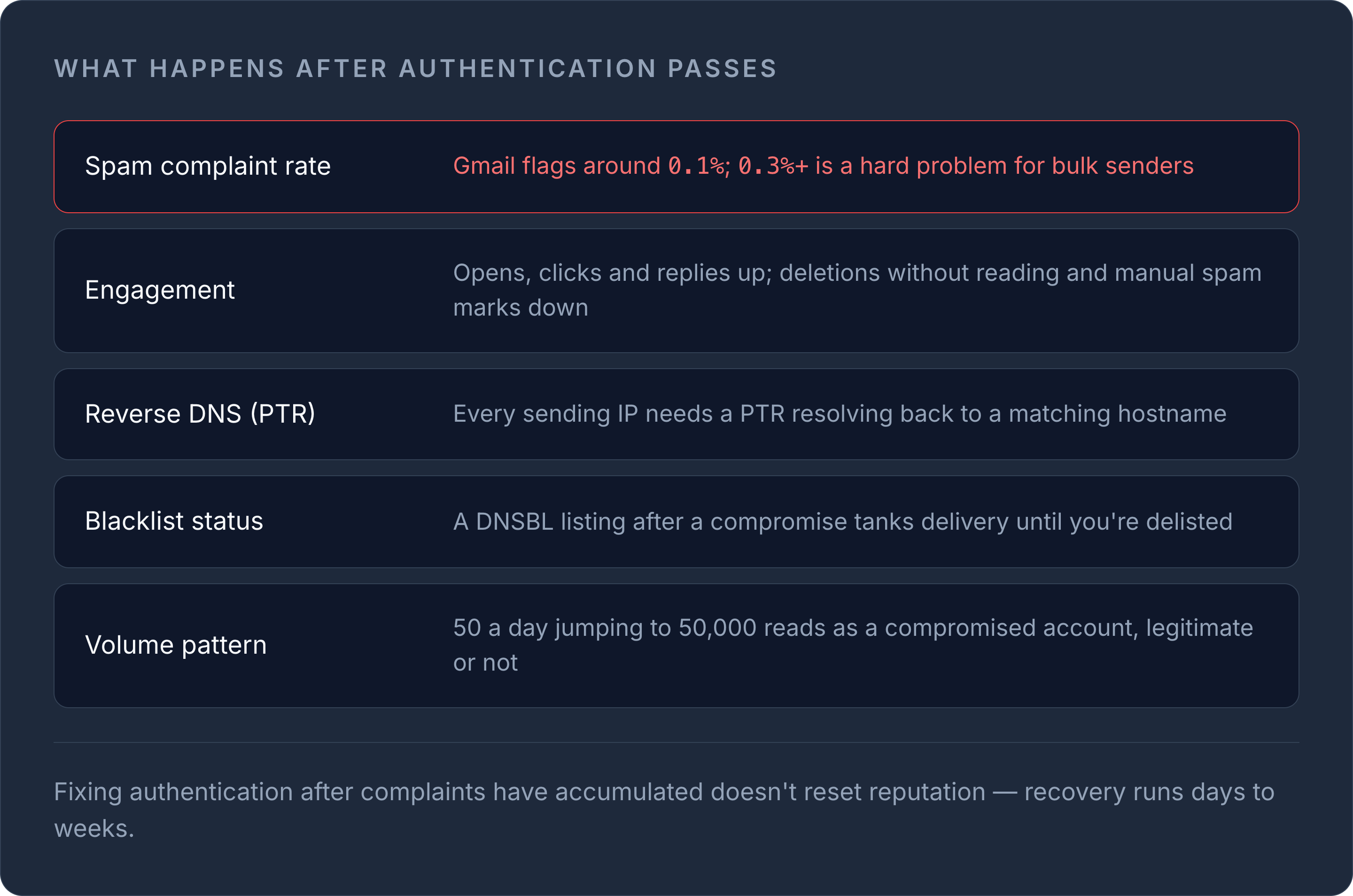Click the horizontal divider above the footer
This screenshot has width=1353, height=896.
click(676, 743)
